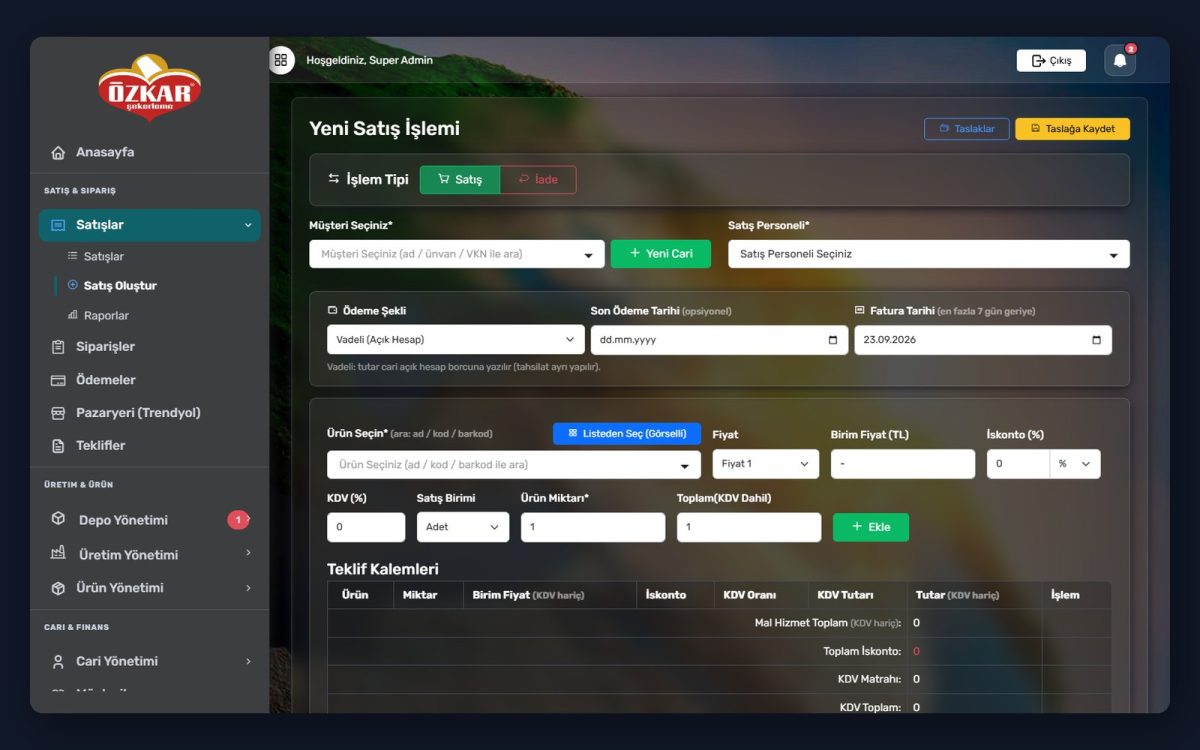Click the Anasayfa home icon
The width and height of the screenshot is (1200, 750).
[58, 153]
